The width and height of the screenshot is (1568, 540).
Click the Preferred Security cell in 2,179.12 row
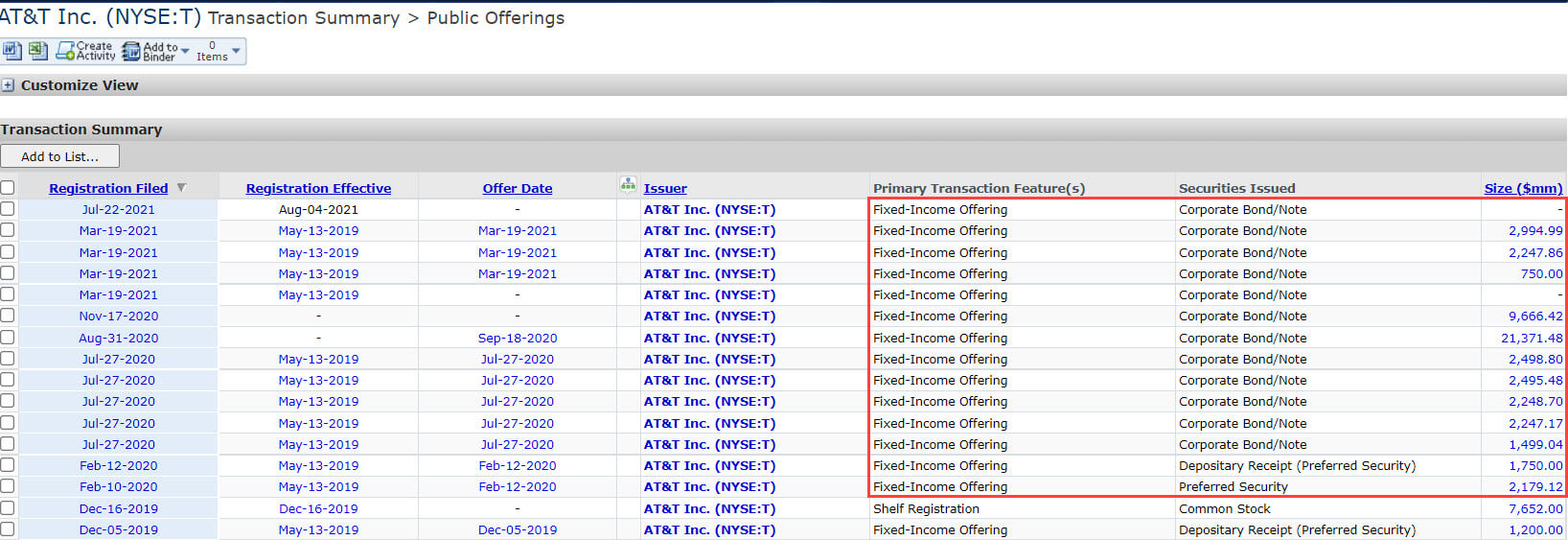(1234, 486)
